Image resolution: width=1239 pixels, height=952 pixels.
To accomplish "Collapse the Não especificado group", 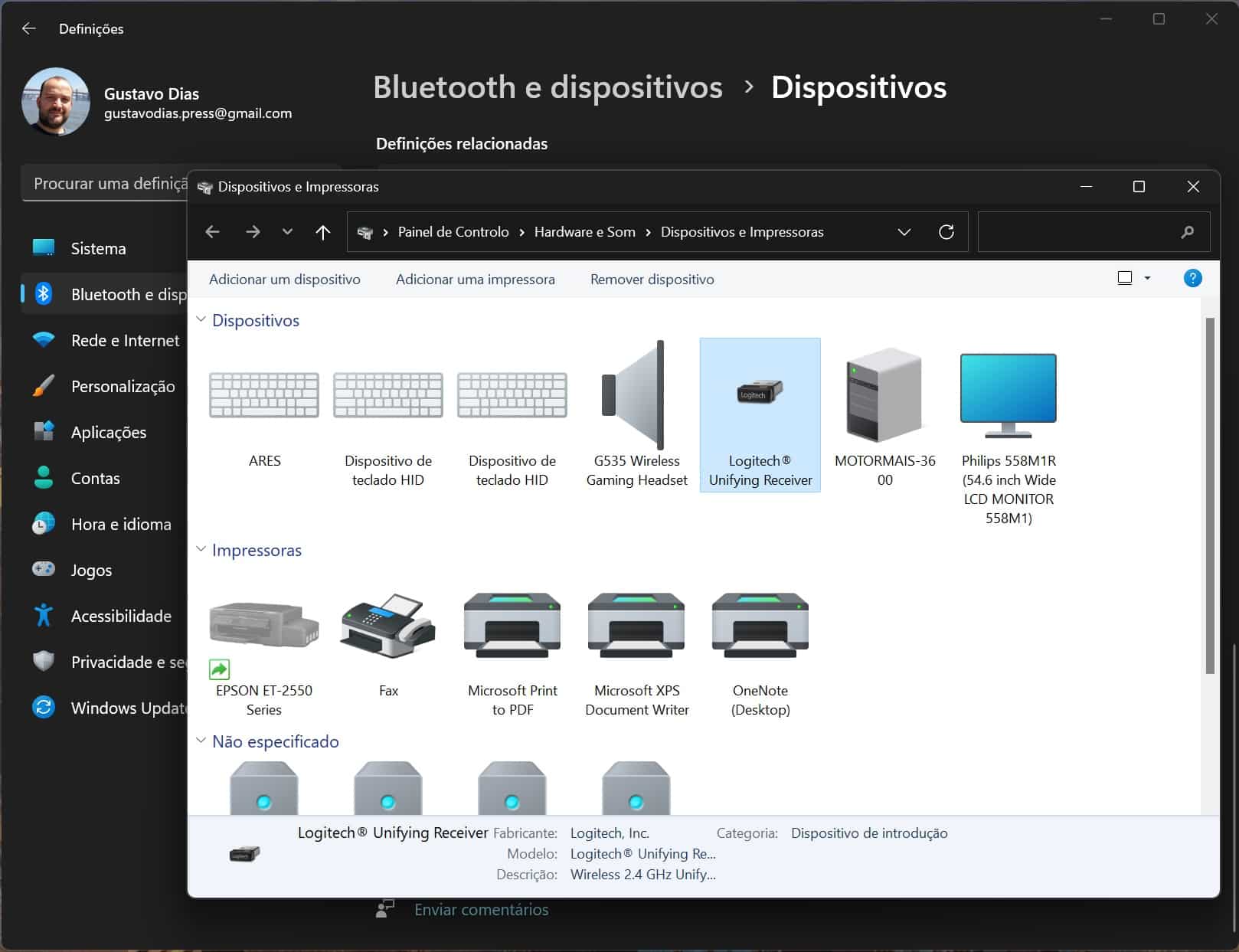I will click(201, 741).
